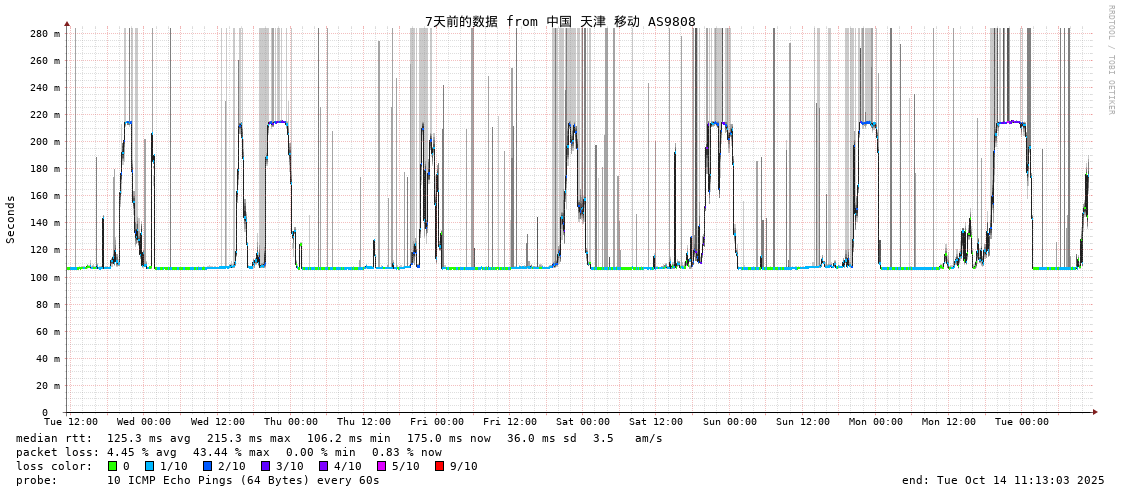Click the light blue 1/10 loss swatch
The height and width of the screenshot is (494, 1121).
tap(149, 466)
